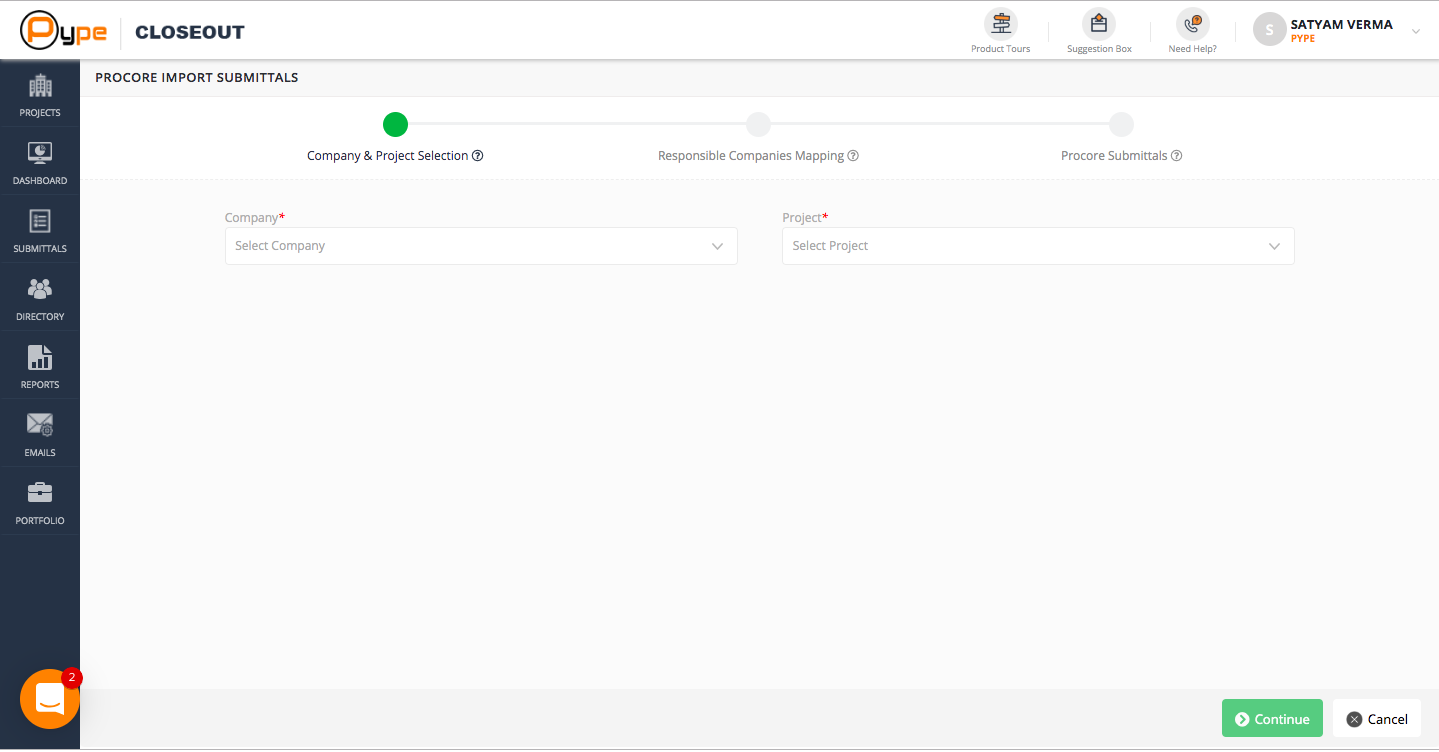Click the Need Help phone icon
Image resolution: width=1439 pixels, height=752 pixels.
tap(1192, 24)
